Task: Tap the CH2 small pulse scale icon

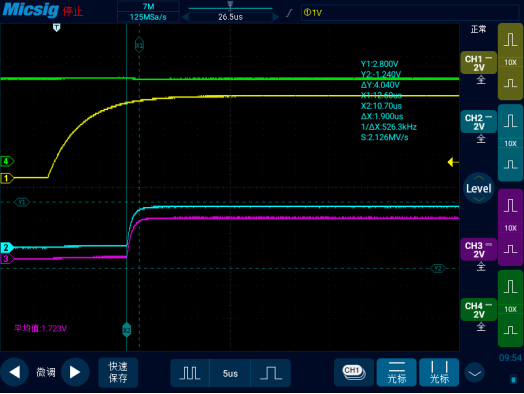Action: tap(510, 165)
